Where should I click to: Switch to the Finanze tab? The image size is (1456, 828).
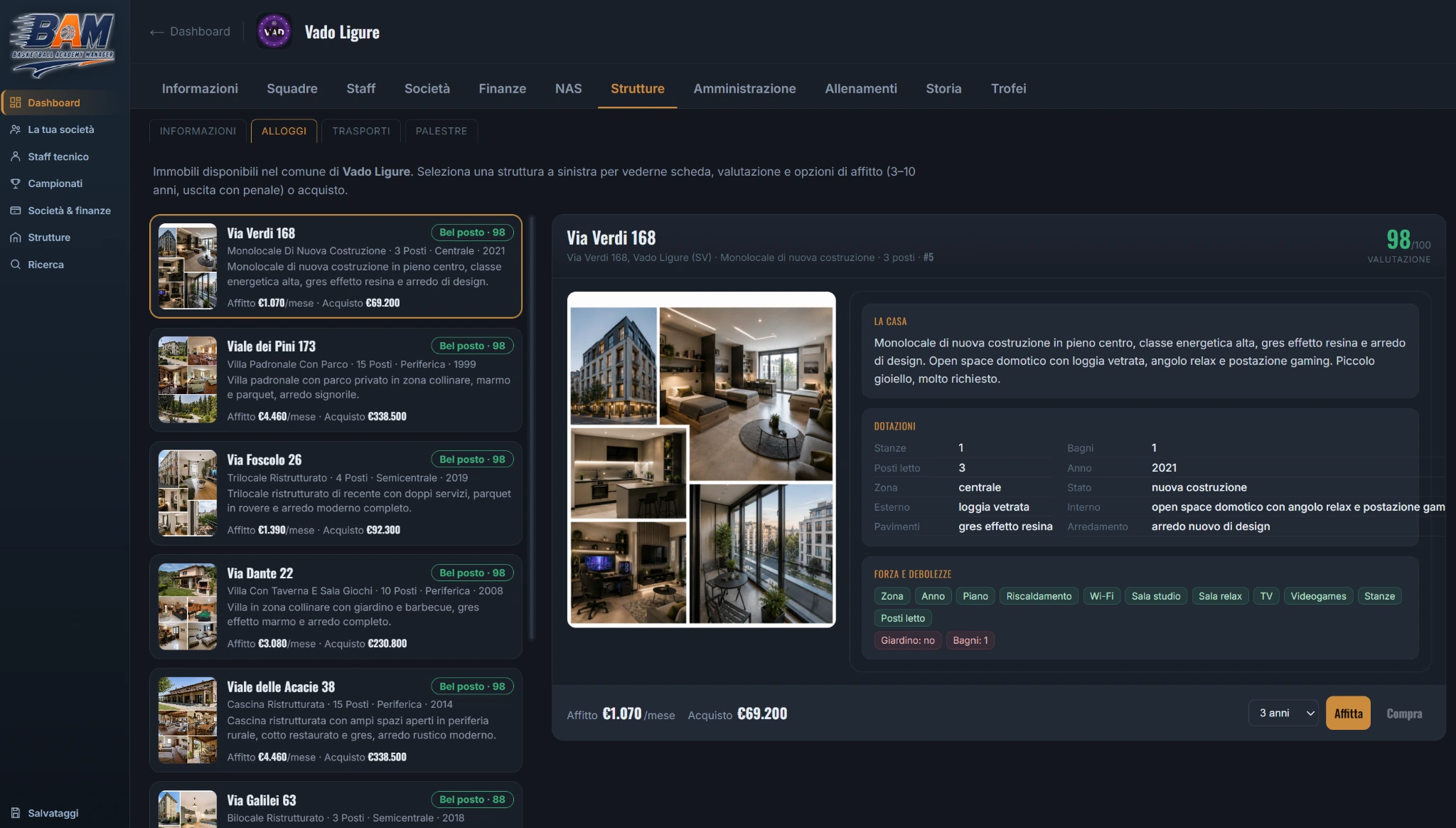pos(502,88)
